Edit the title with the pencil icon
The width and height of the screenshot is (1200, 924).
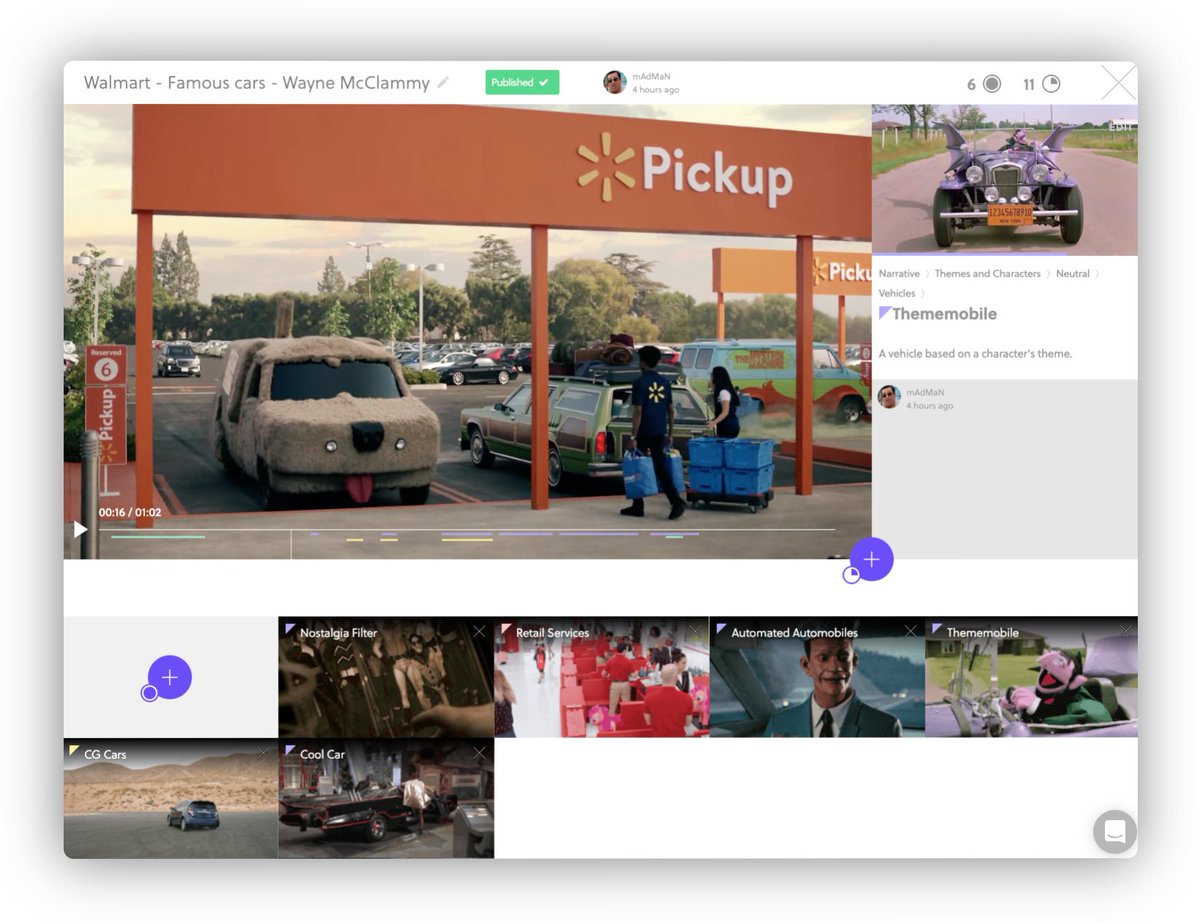[443, 83]
